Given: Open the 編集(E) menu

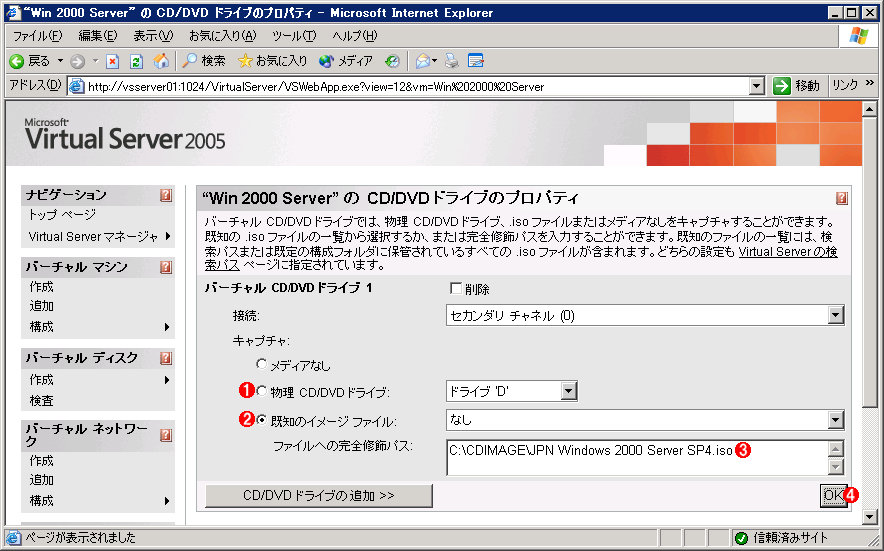Looking at the screenshot, I should 98,36.
